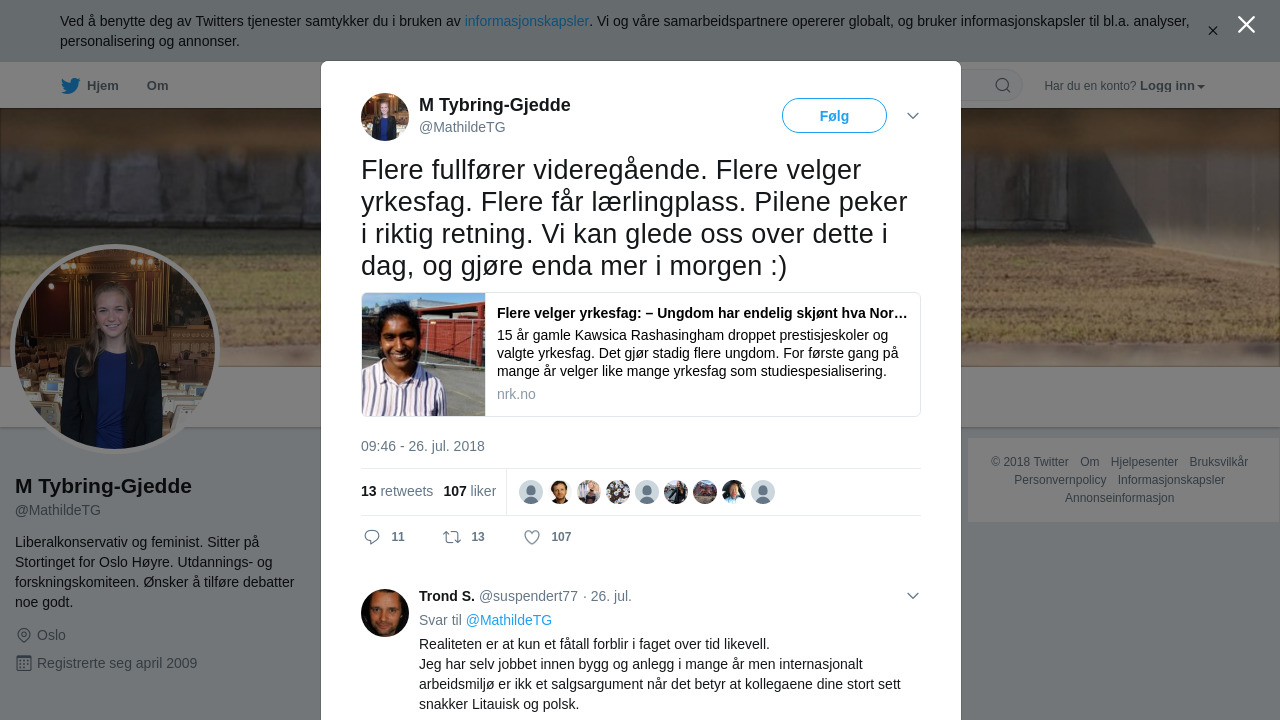Follow user with Følg button

coord(834,116)
